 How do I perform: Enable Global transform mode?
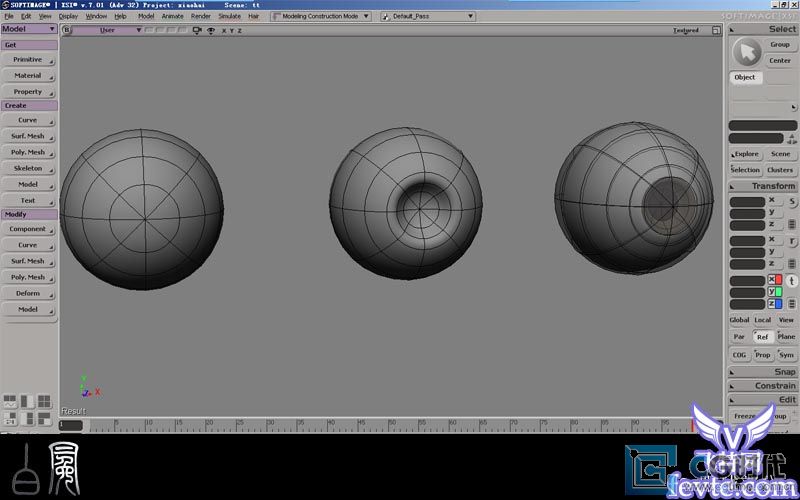[739, 320]
